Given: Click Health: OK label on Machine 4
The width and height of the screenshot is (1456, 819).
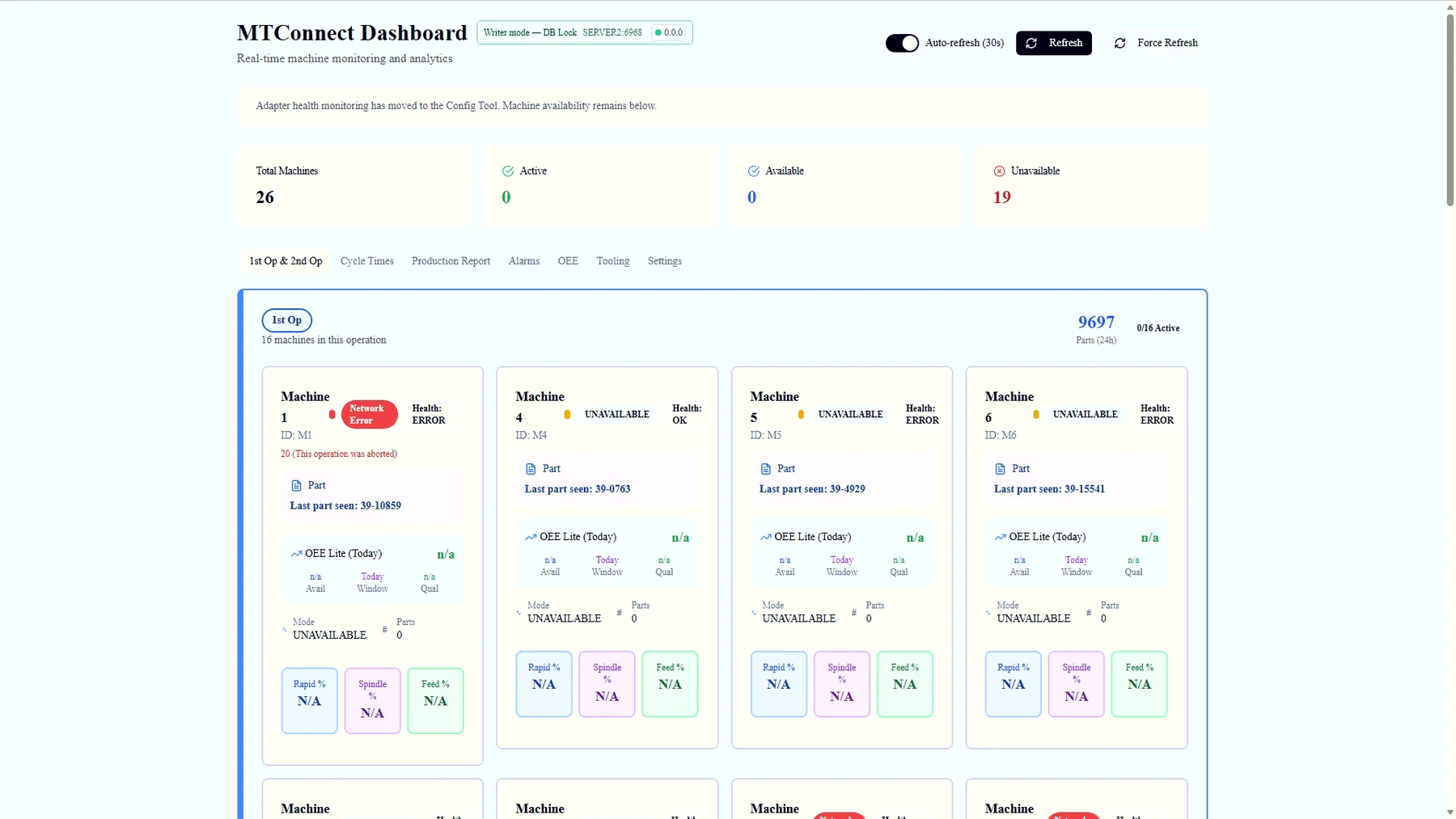Looking at the screenshot, I should pos(687,414).
